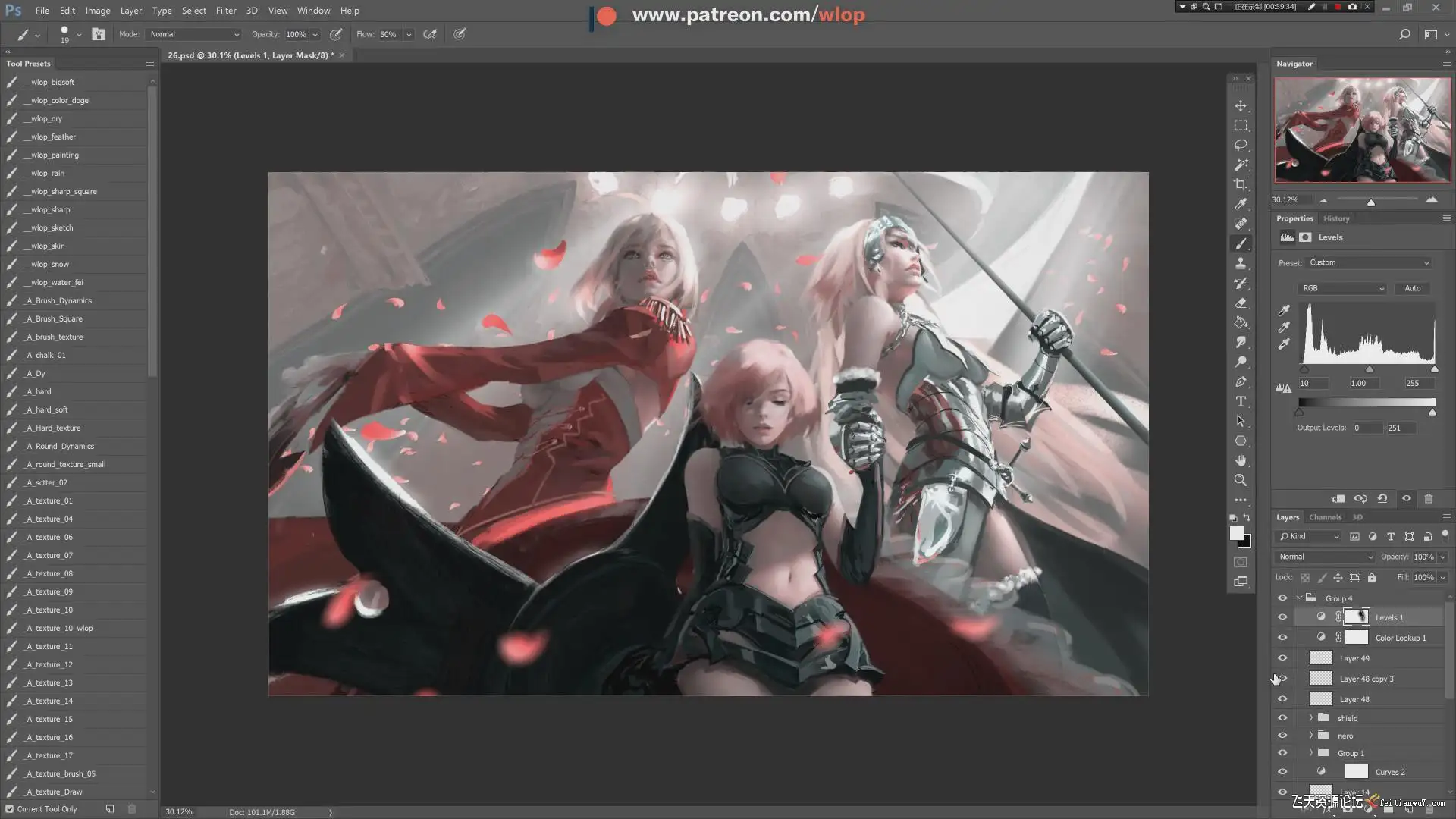Select the Zoom tool in toolbar
1456x819 pixels.
click(1241, 480)
